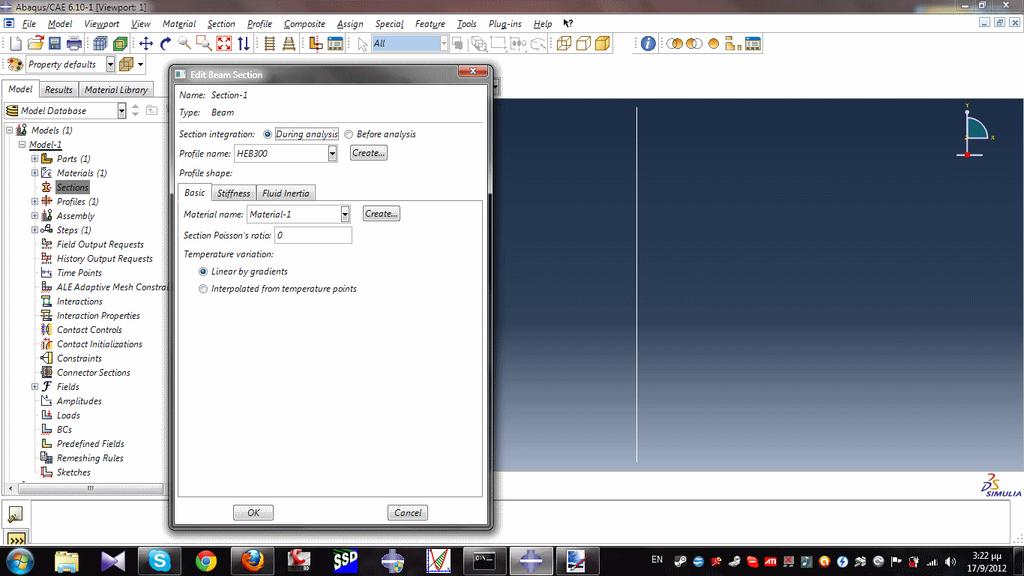Click the Replace Selected display group icon
Screen dimensions: 1024x576
pos(675,44)
